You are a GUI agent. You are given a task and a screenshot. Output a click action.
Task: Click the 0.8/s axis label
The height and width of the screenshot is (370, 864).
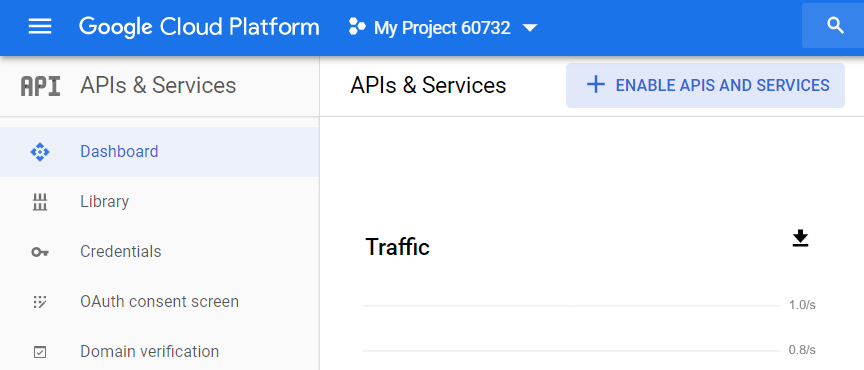pos(802,350)
